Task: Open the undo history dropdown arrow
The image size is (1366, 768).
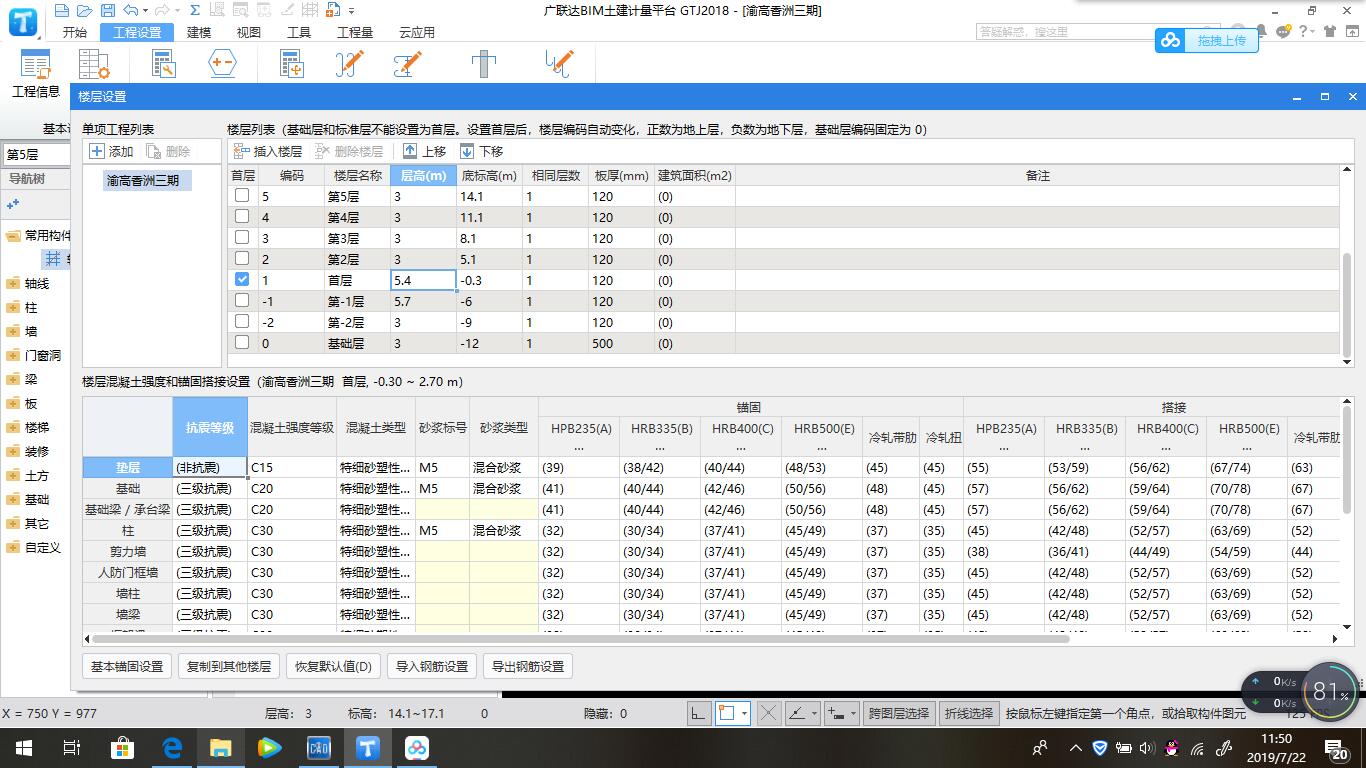Action: click(x=146, y=11)
